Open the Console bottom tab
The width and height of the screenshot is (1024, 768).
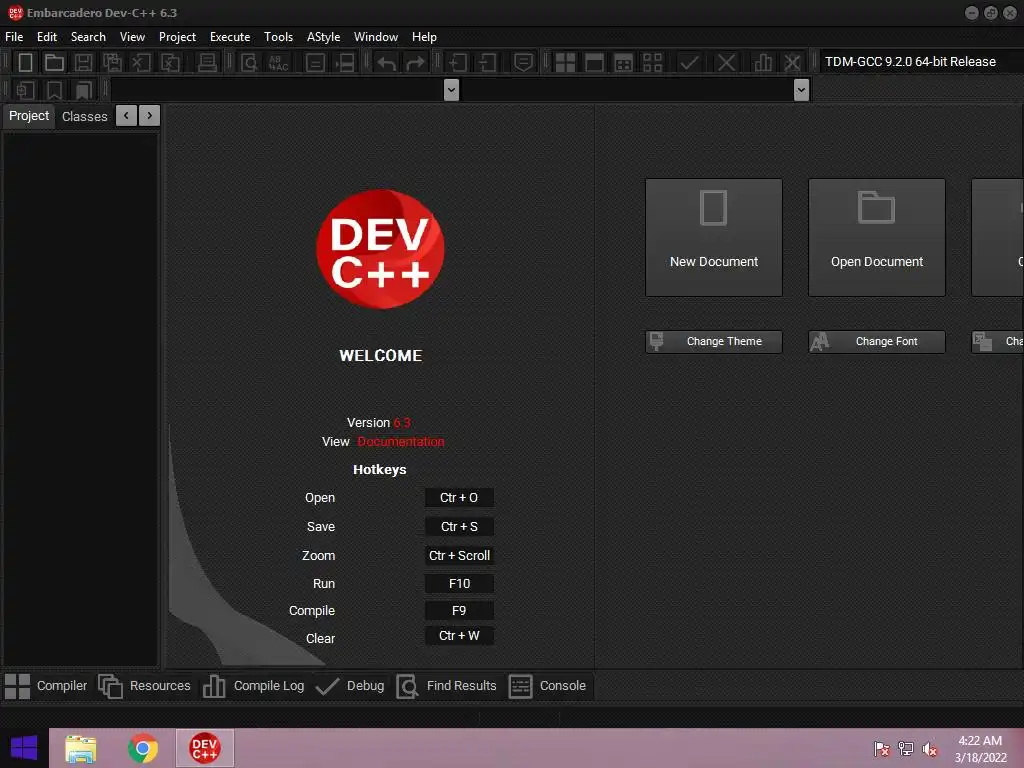coord(547,686)
